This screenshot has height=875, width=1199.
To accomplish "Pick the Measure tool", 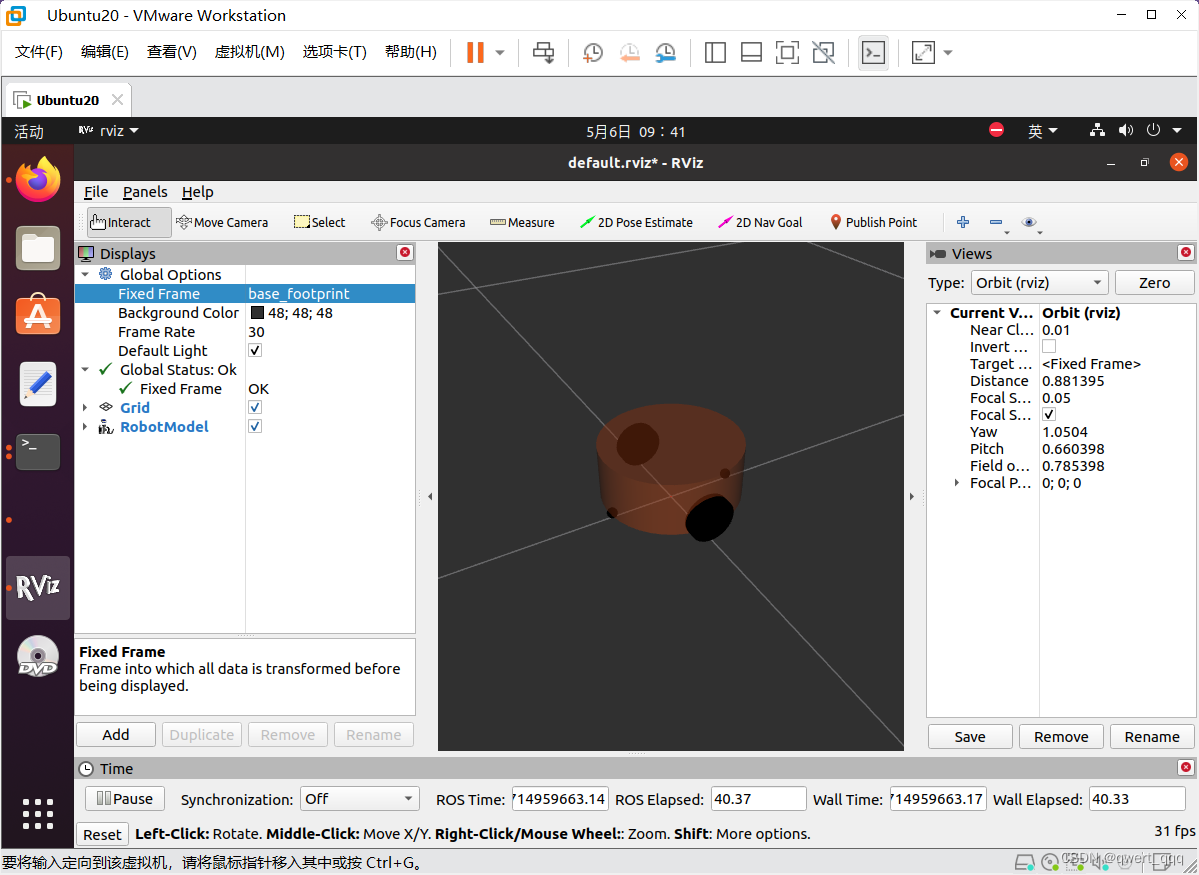I will click(522, 223).
